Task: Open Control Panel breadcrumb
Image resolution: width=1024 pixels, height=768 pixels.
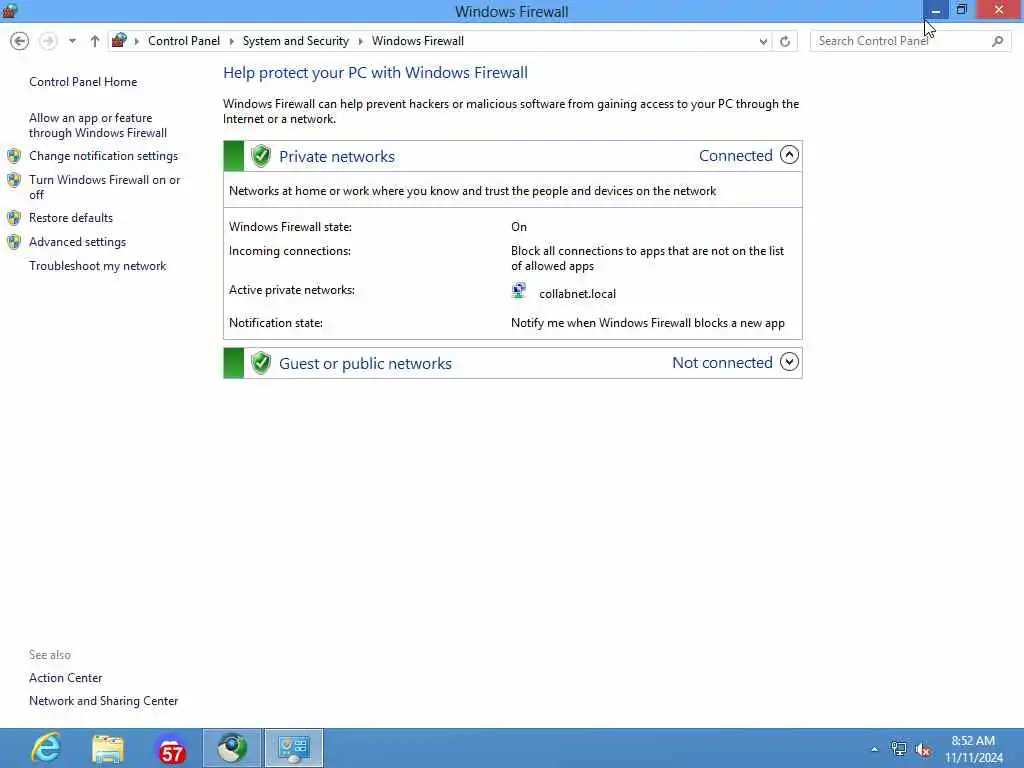Action: [x=184, y=40]
